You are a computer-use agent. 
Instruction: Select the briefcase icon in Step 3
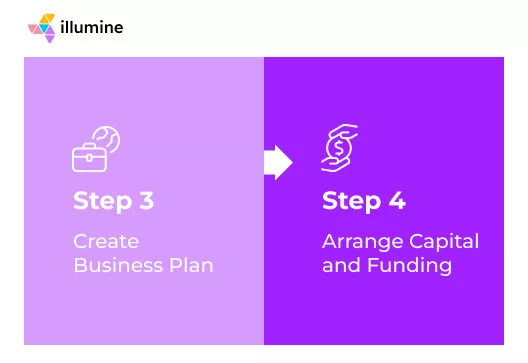pos(90,157)
